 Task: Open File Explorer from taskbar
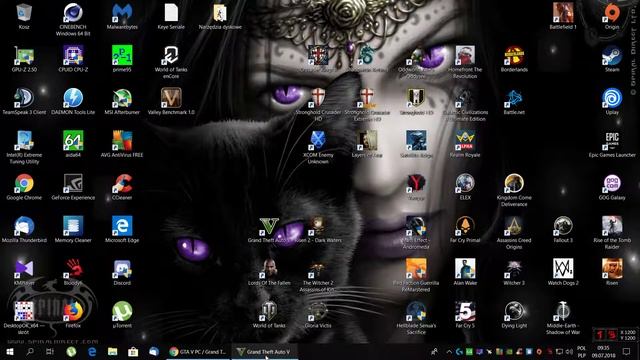(113, 351)
